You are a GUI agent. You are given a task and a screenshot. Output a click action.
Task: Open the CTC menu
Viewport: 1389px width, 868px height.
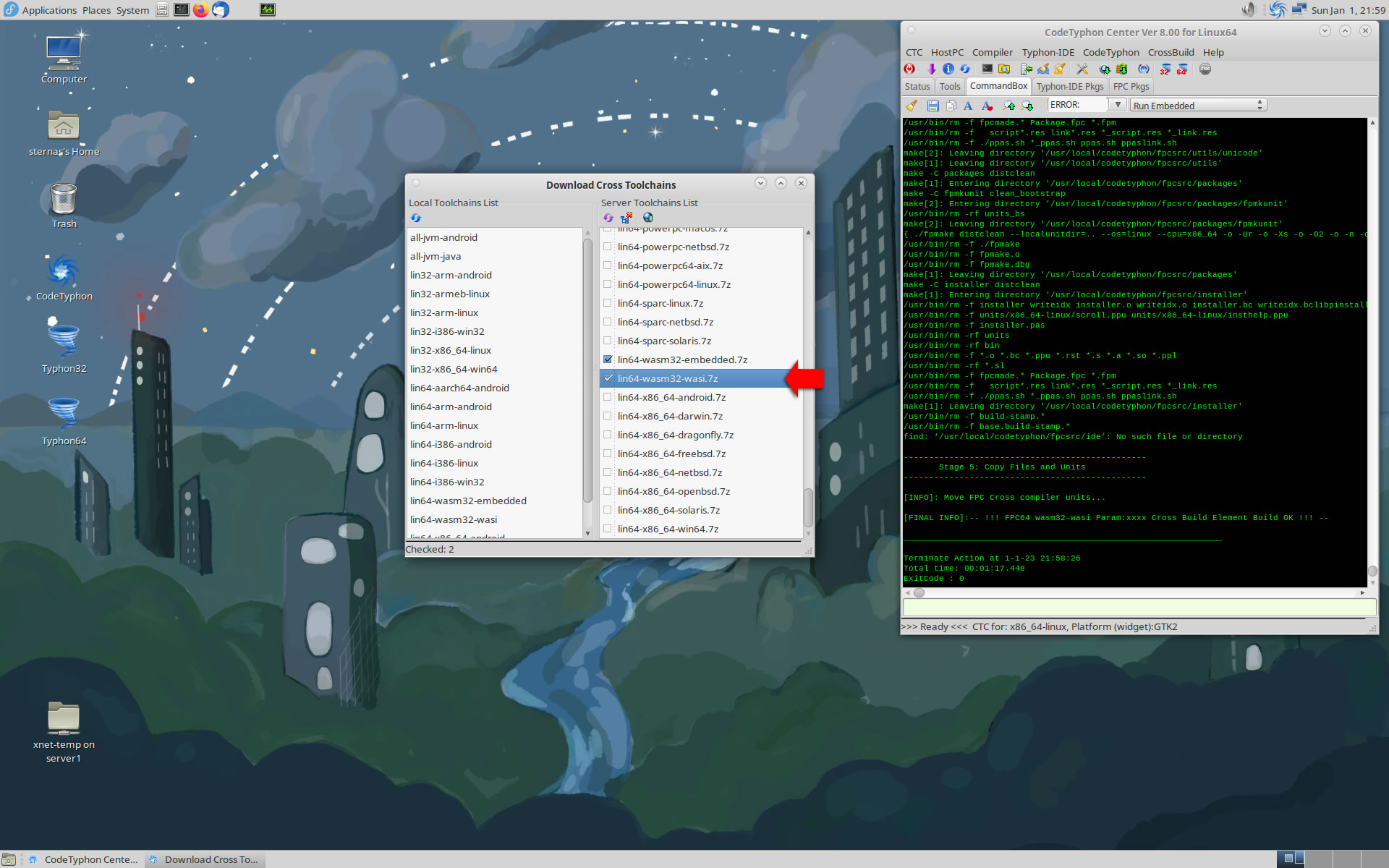tap(914, 52)
